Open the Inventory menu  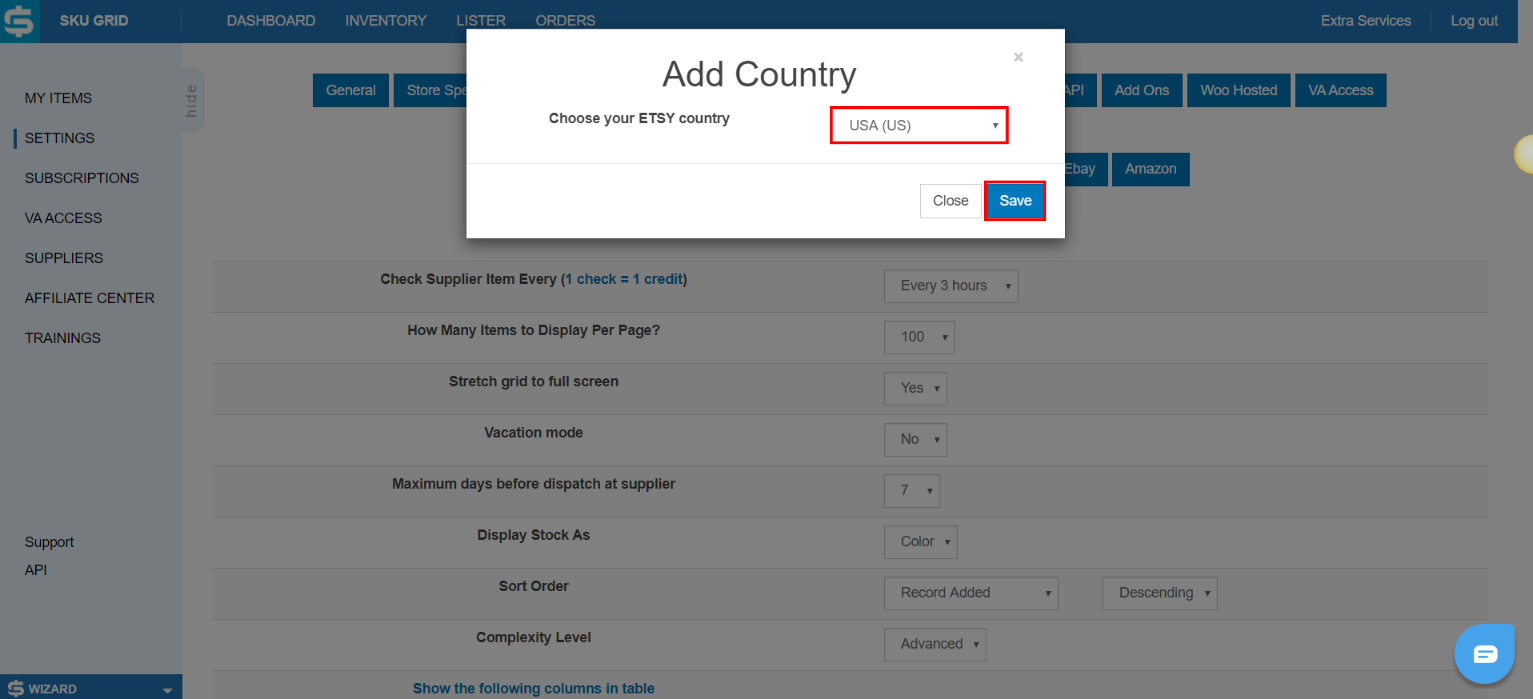pyautogui.click(x=386, y=21)
